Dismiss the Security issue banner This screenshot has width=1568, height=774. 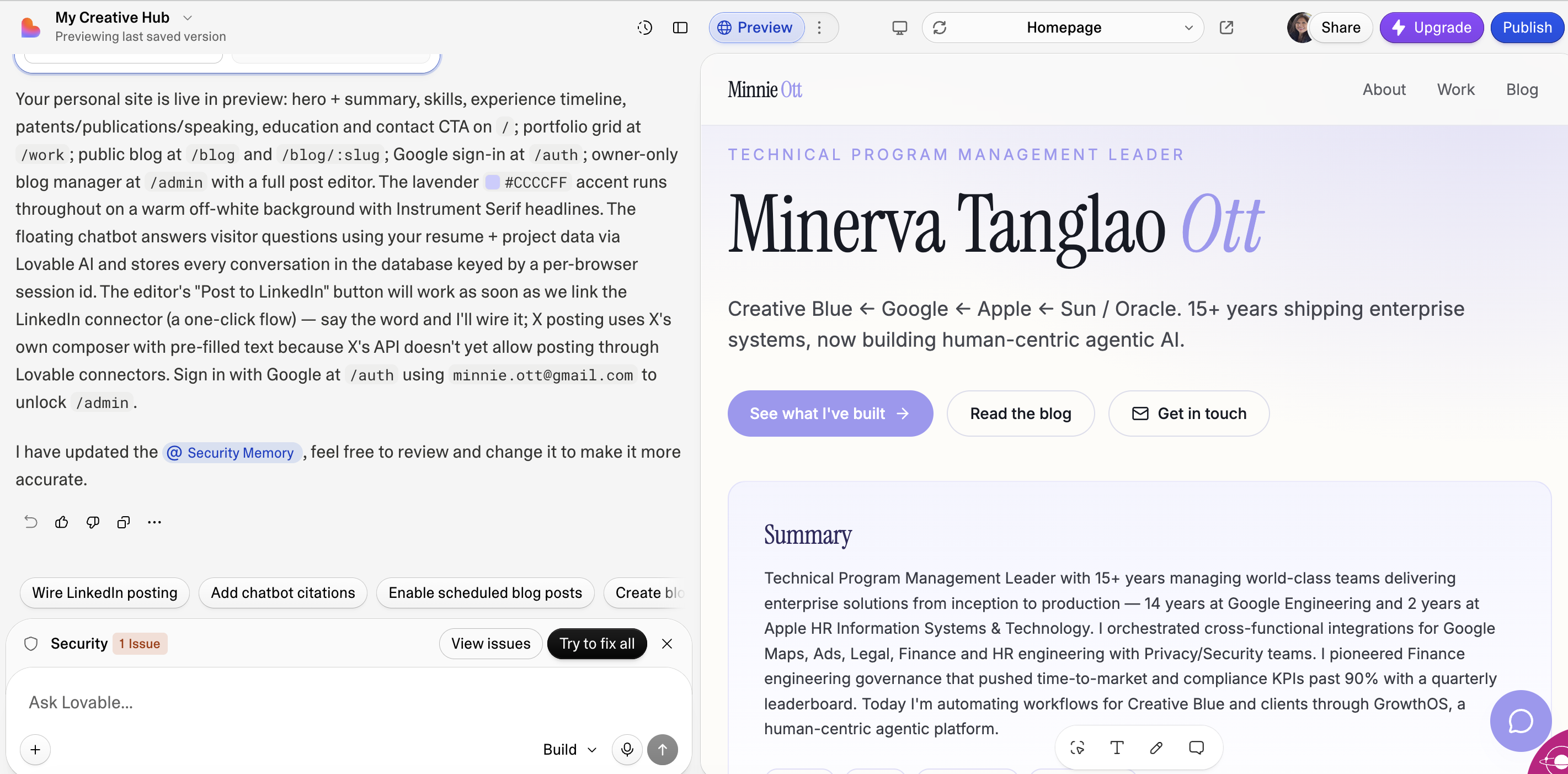click(667, 644)
